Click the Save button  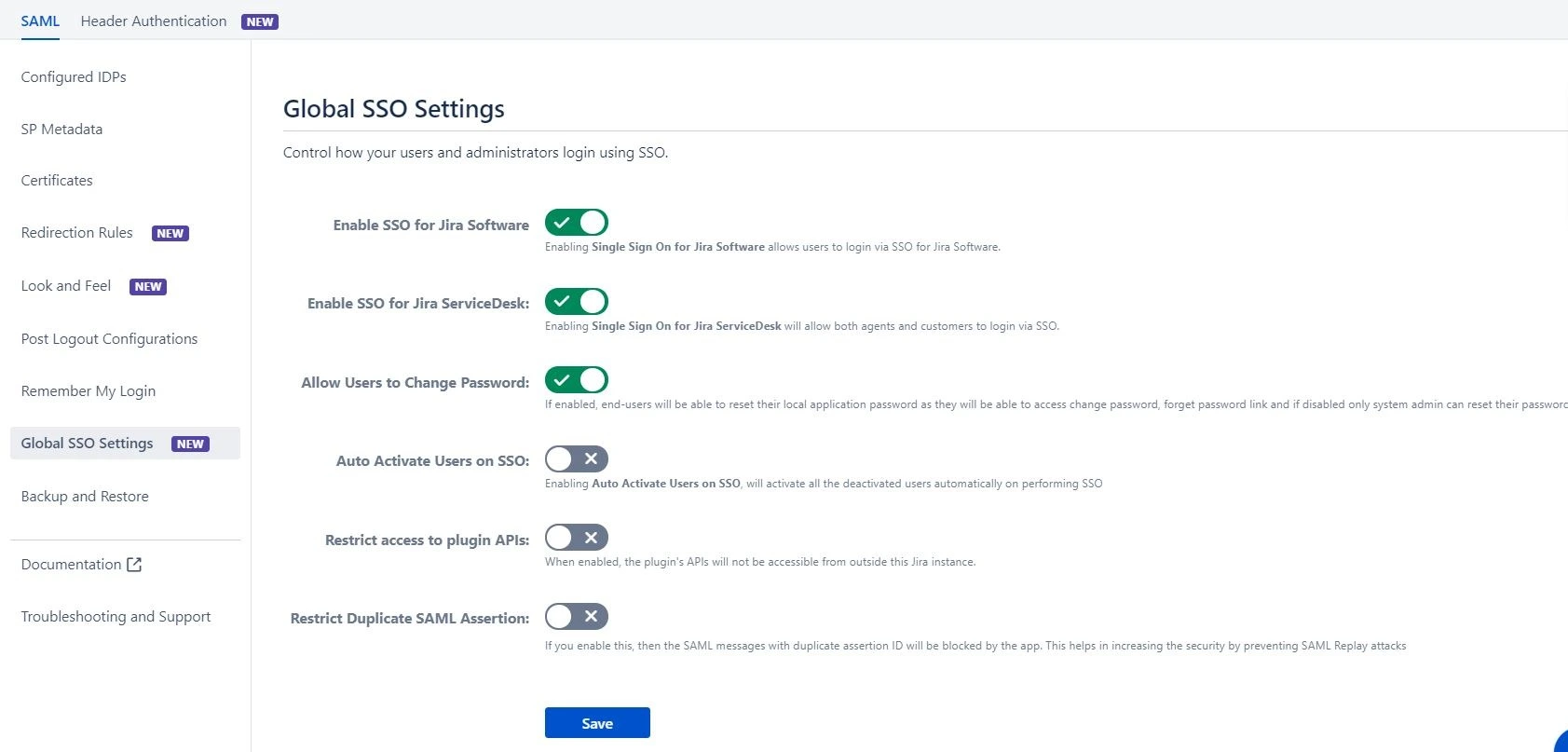[597, 723]
